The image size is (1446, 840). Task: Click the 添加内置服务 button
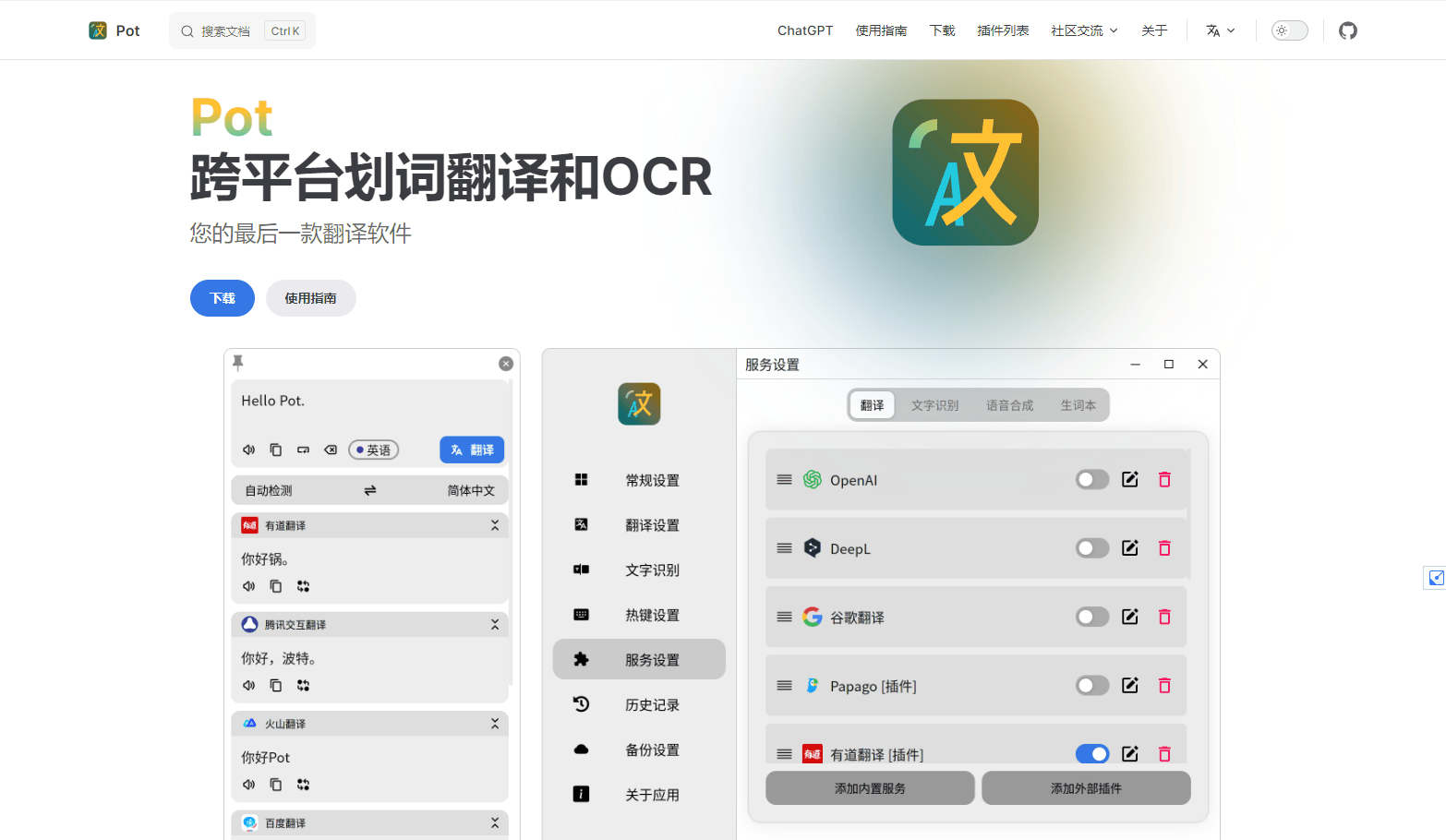(870, 788)
